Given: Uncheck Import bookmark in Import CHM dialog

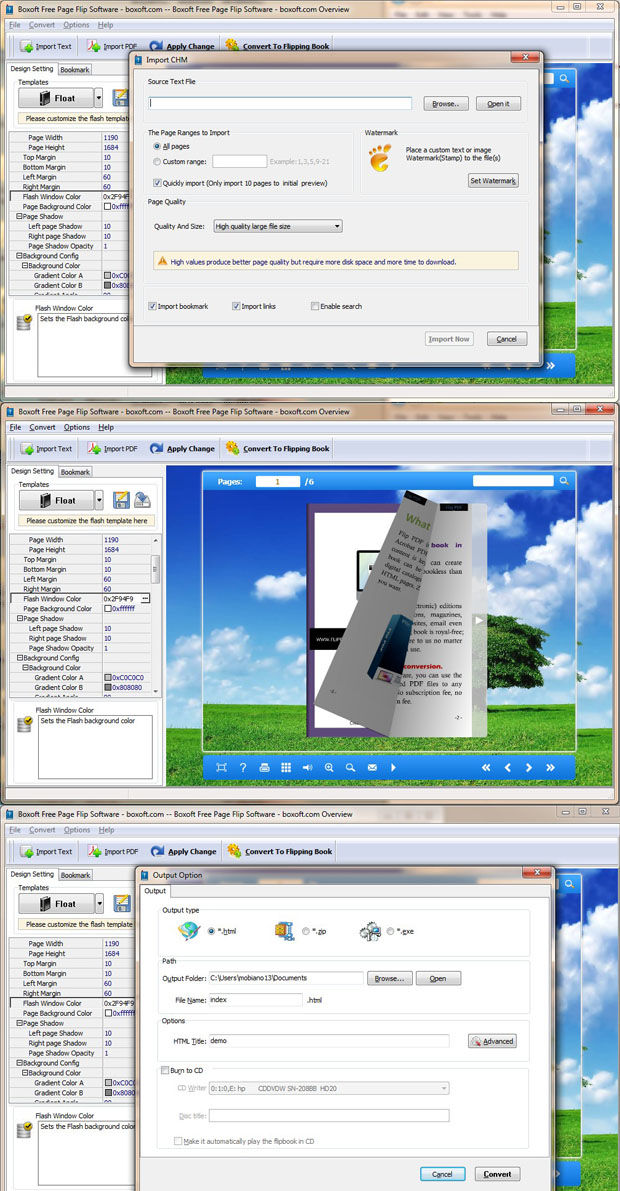Looking at the screenshot, I should pos(153,306).
